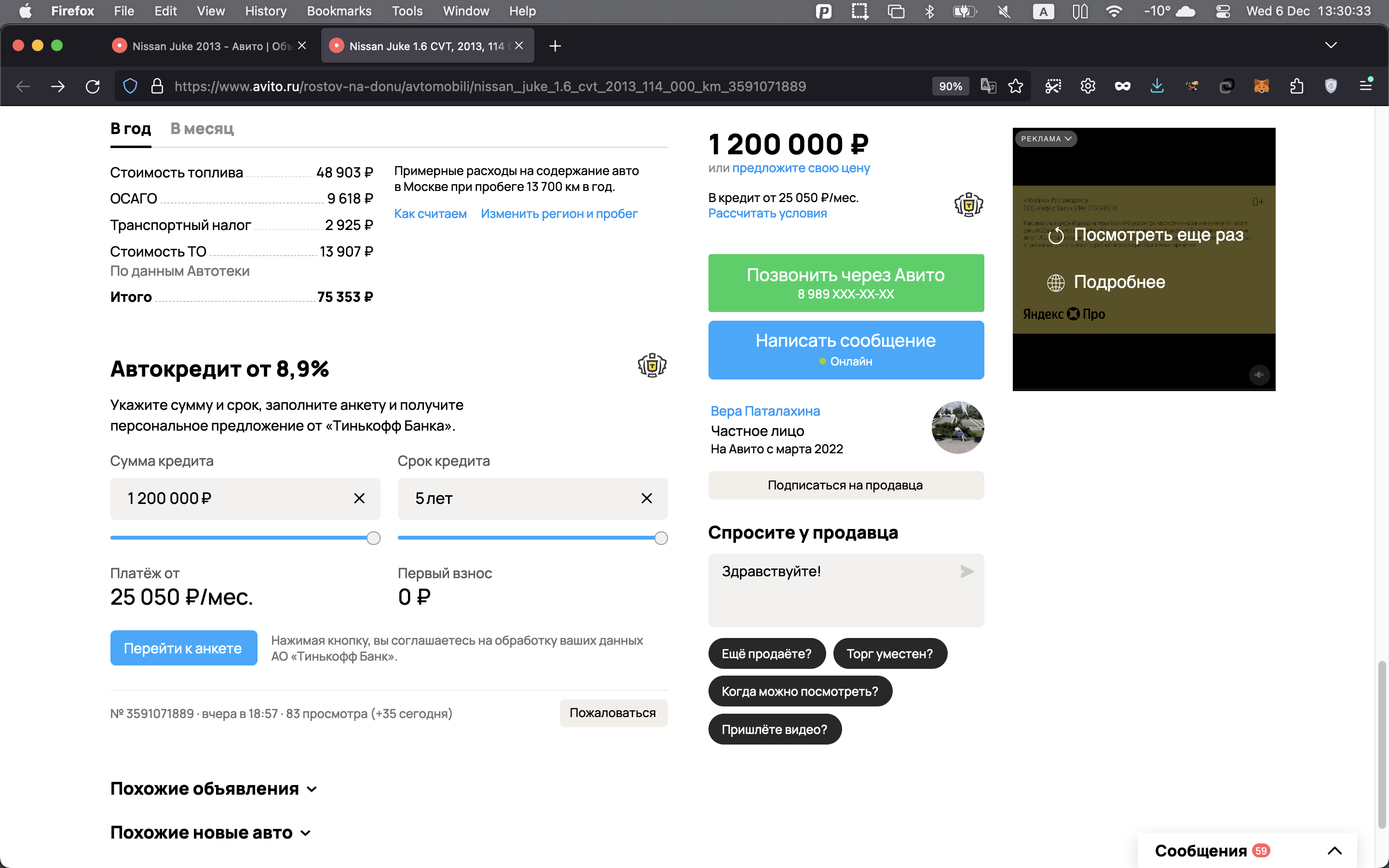Select the В год tab
Viewport: 1389px width, 868px height.
[130, 129]
